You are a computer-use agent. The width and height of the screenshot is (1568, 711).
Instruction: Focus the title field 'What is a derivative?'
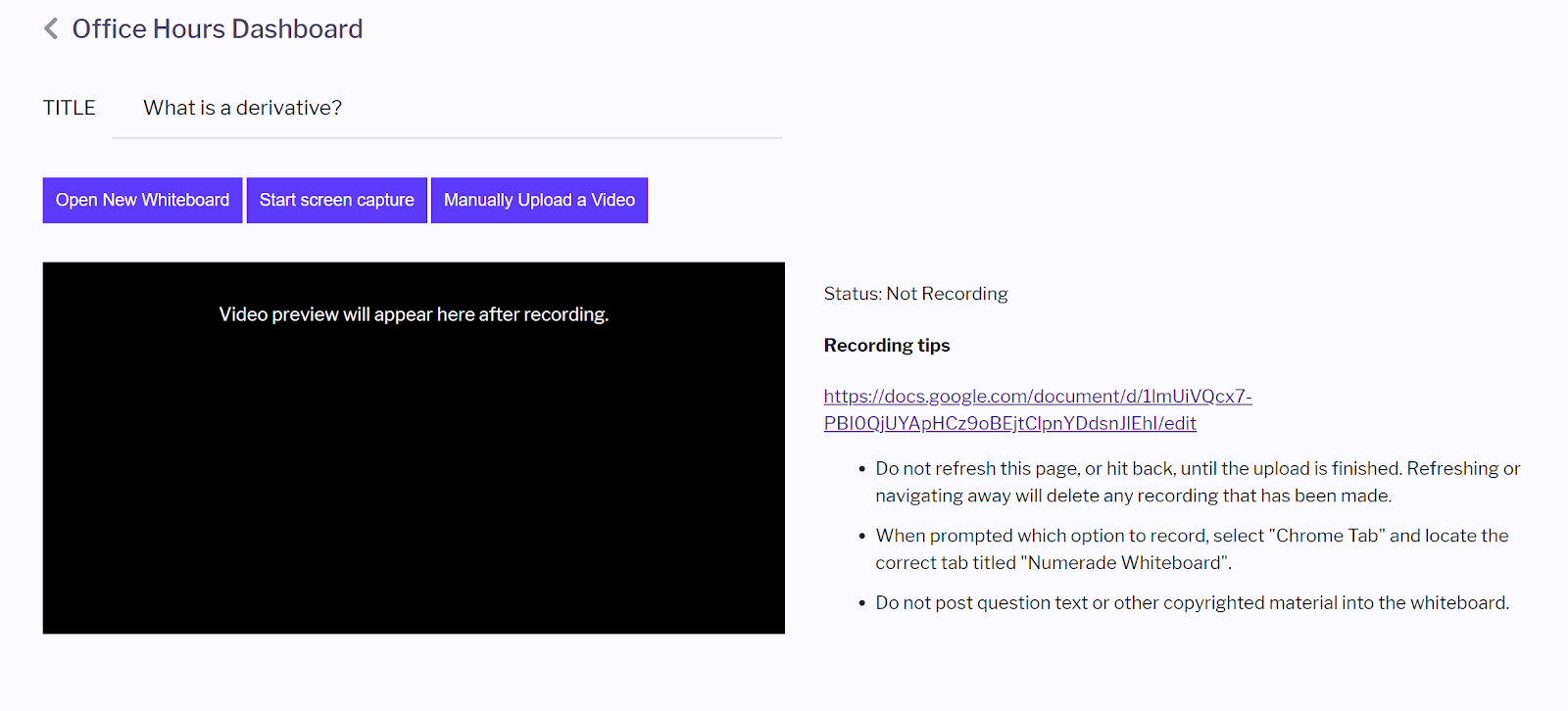point(447,108)
